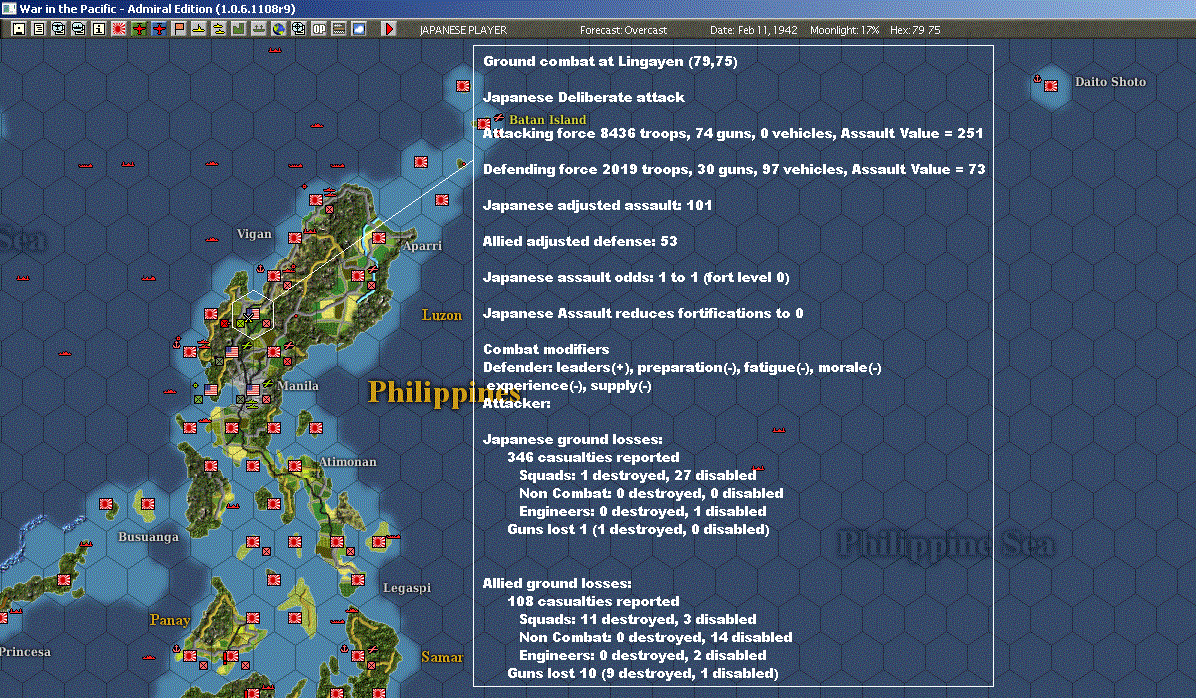Click the Japanese rising sun flag toolbar icon
The height and width of the screenshot is (698, 1196).
pyautogui.click(x=119, y=29)
